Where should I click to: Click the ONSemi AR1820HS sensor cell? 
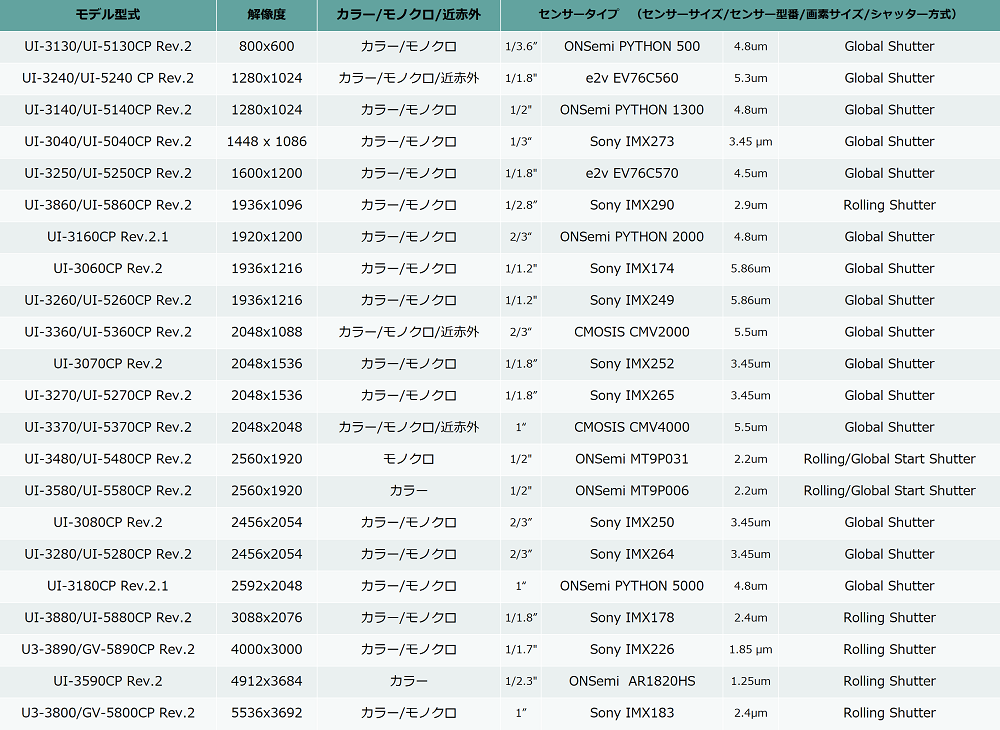coord(632,681)
